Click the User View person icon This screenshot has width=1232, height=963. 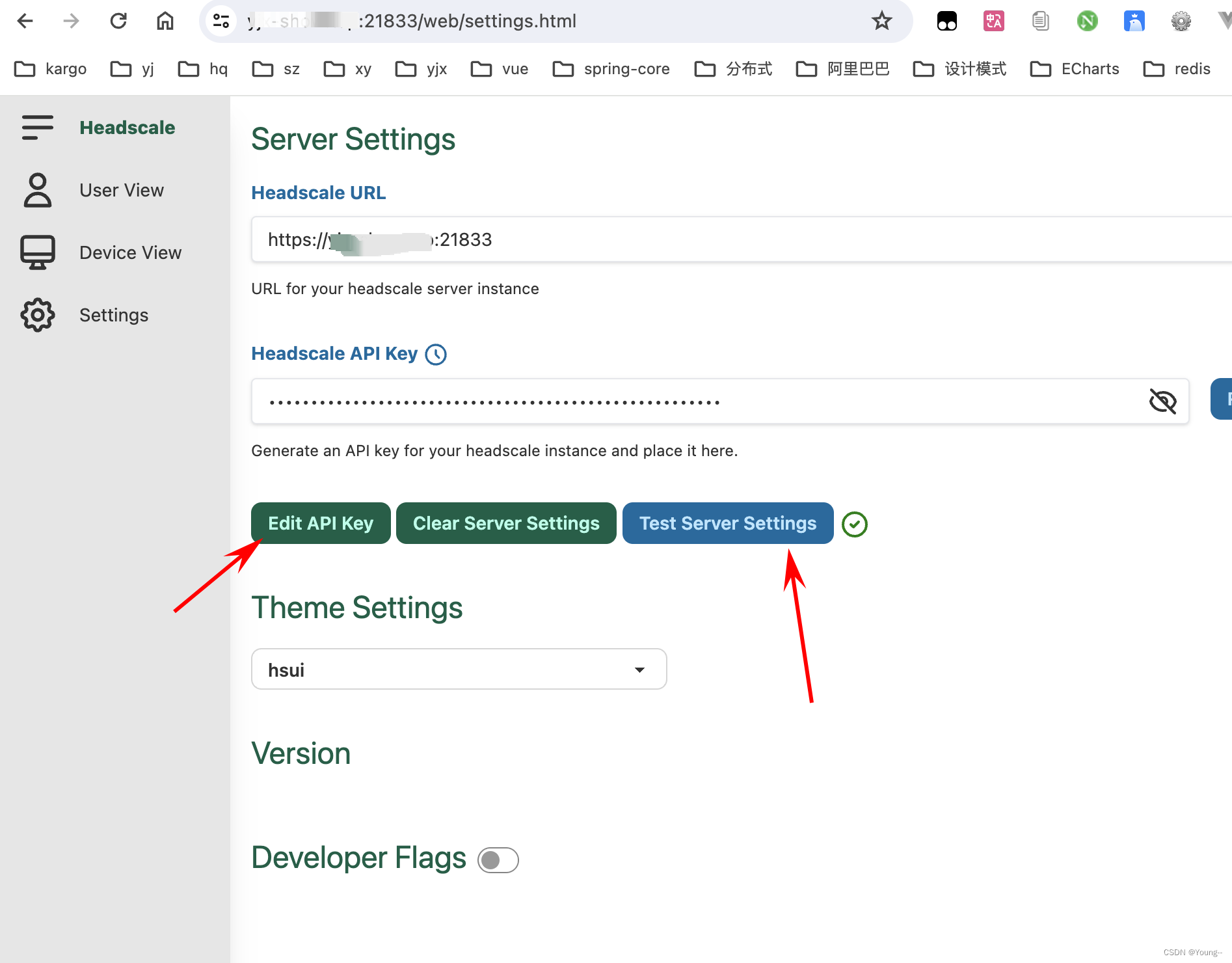tap(38, 190)
